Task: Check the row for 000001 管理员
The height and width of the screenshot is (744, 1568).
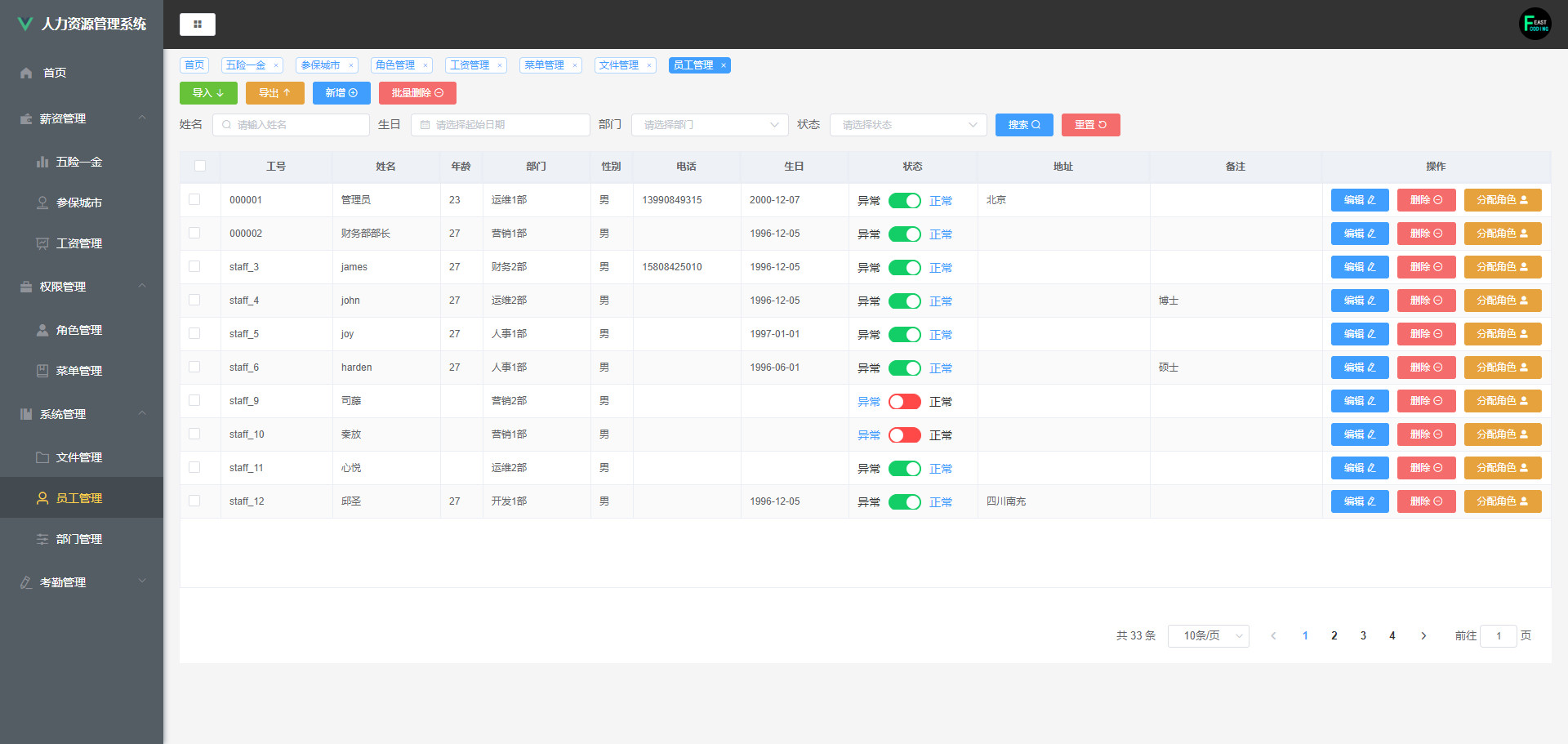Action: 194,199
